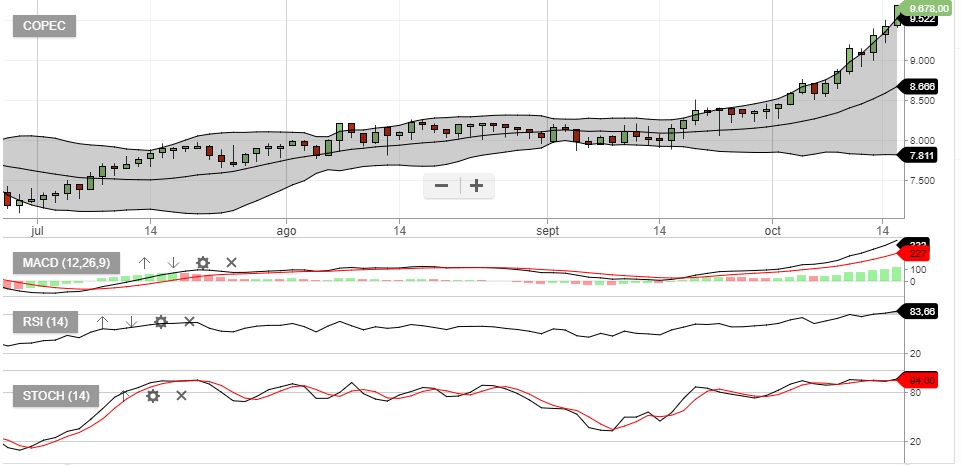Move the RSI panel up
Screen dimensions: 961x465
tap(102, 322)
